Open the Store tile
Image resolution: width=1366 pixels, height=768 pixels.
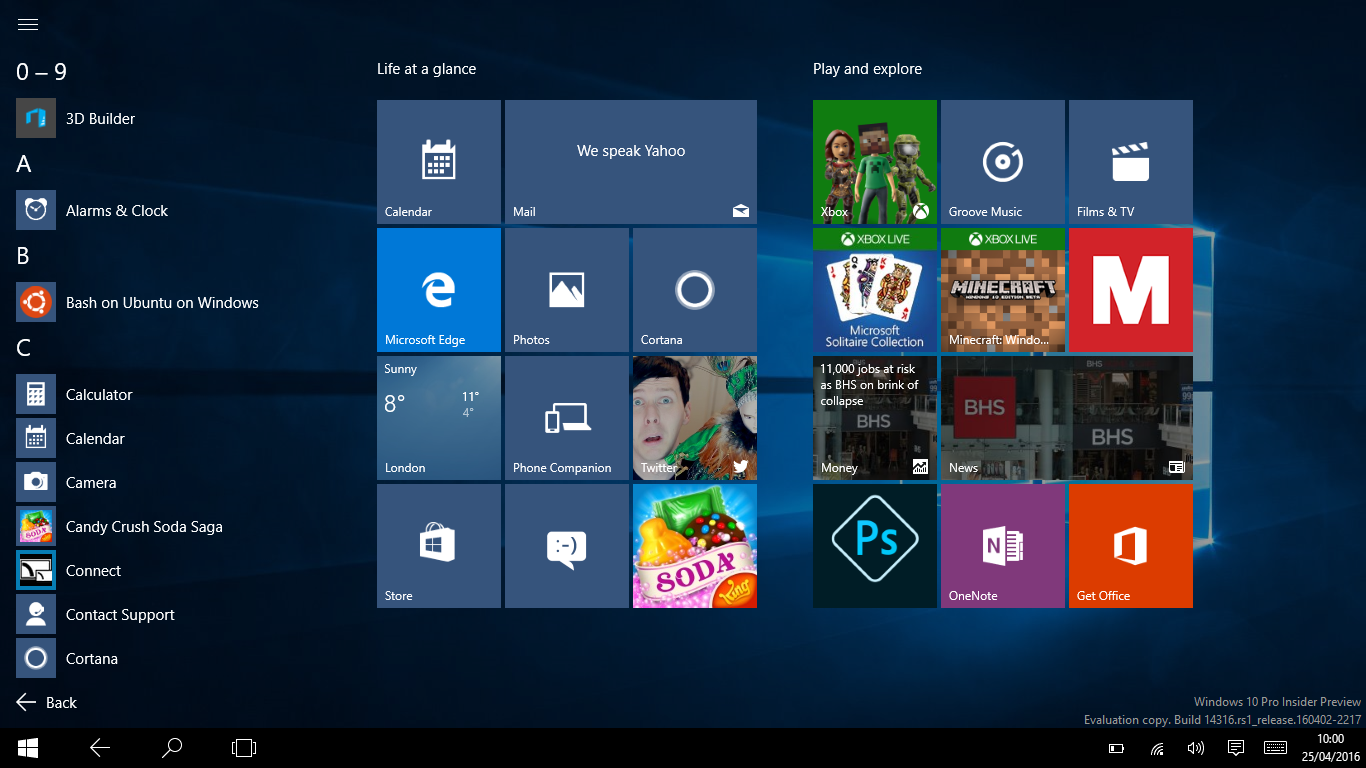point(438,546)
